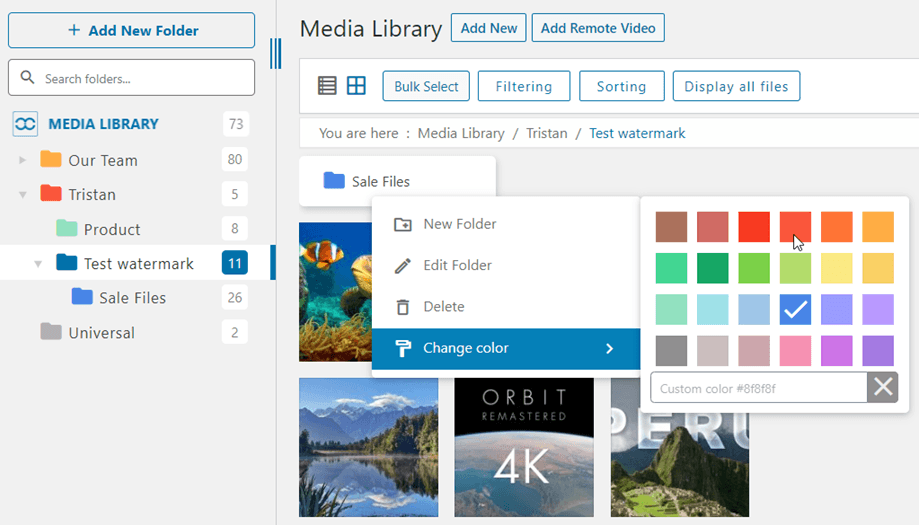Viewport: 919px width, 525px height.
Task: Select Delete in the context menu
Action: point(443,307)
